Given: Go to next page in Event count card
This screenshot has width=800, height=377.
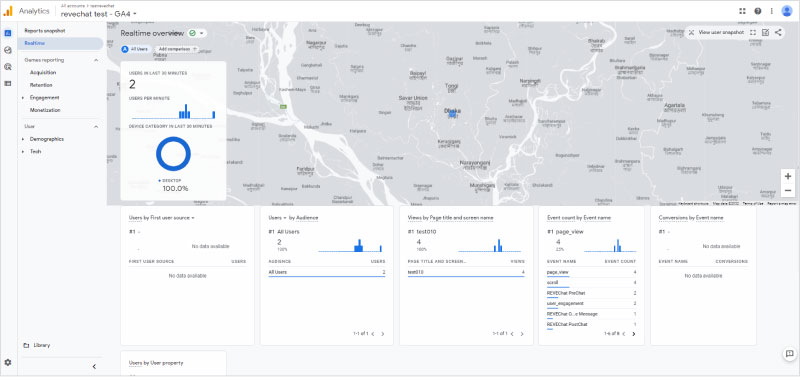Looking at the screenshot, I should coord(634,334).
